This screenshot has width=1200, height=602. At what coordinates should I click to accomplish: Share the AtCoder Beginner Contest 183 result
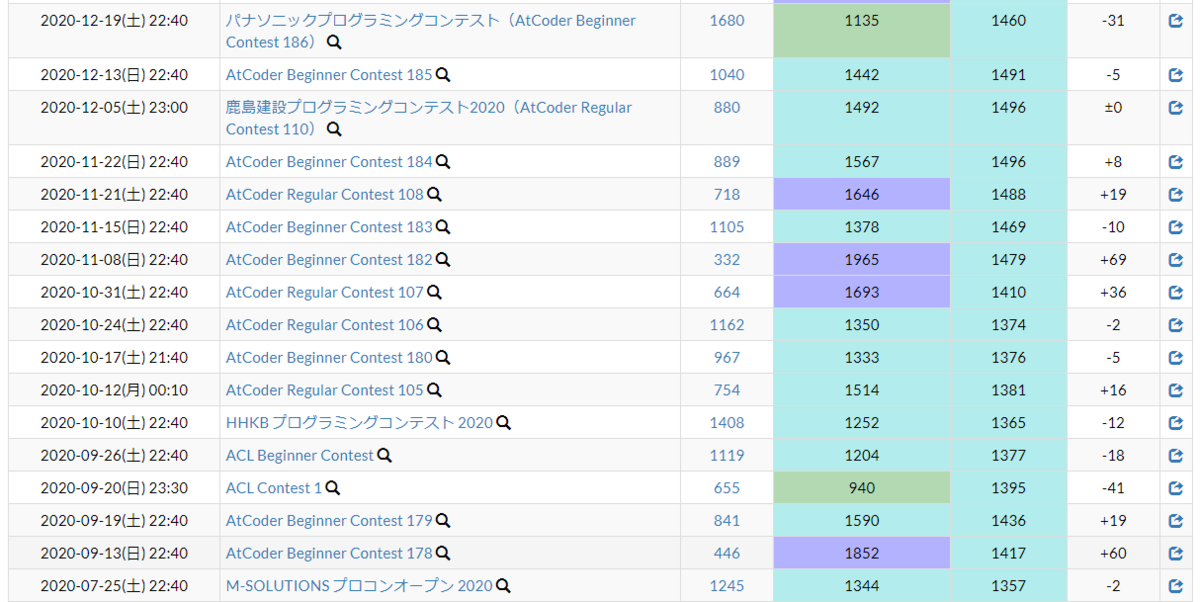tap(1176, 227)
